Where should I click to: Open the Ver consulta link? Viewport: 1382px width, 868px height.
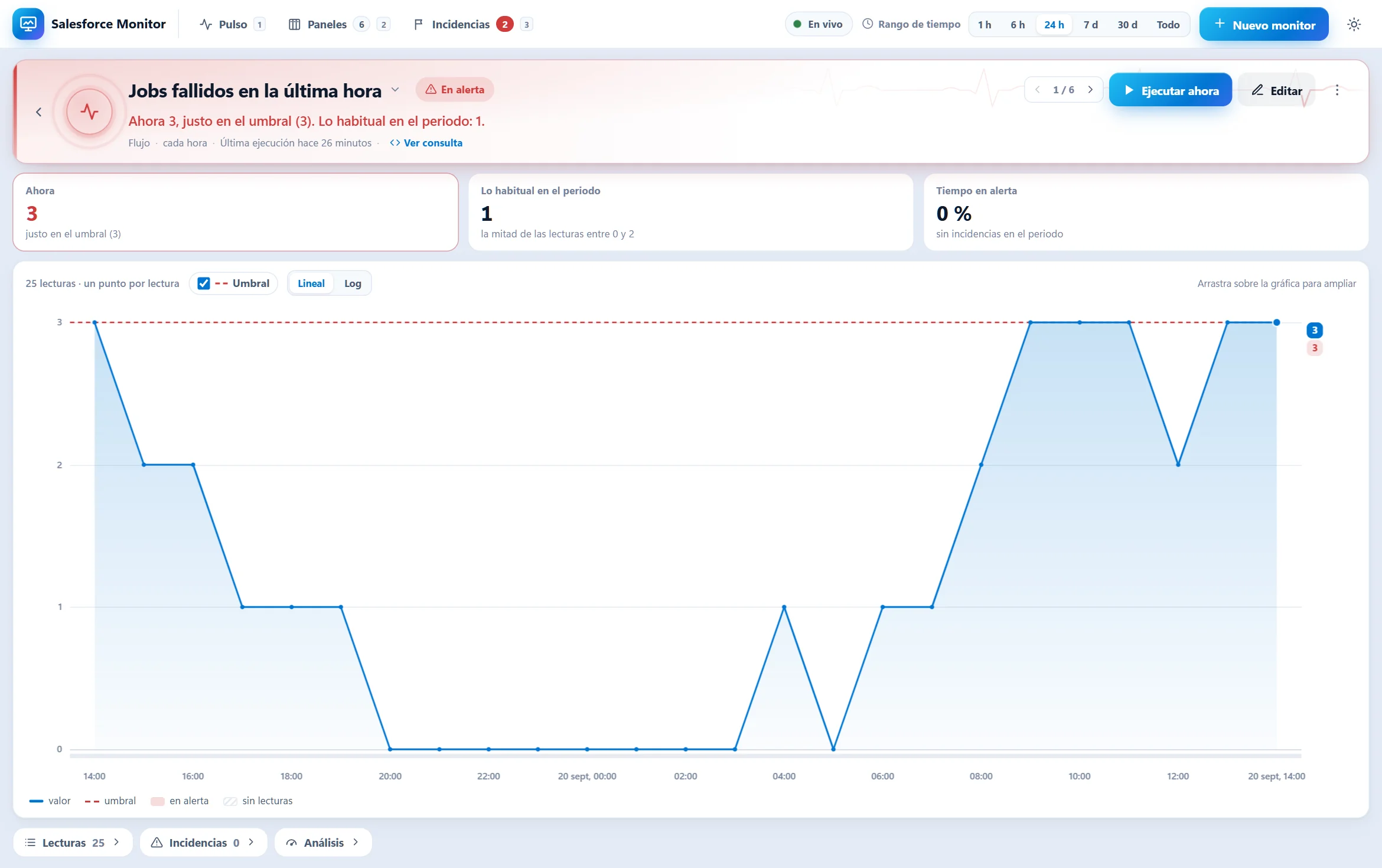point(426,143)
